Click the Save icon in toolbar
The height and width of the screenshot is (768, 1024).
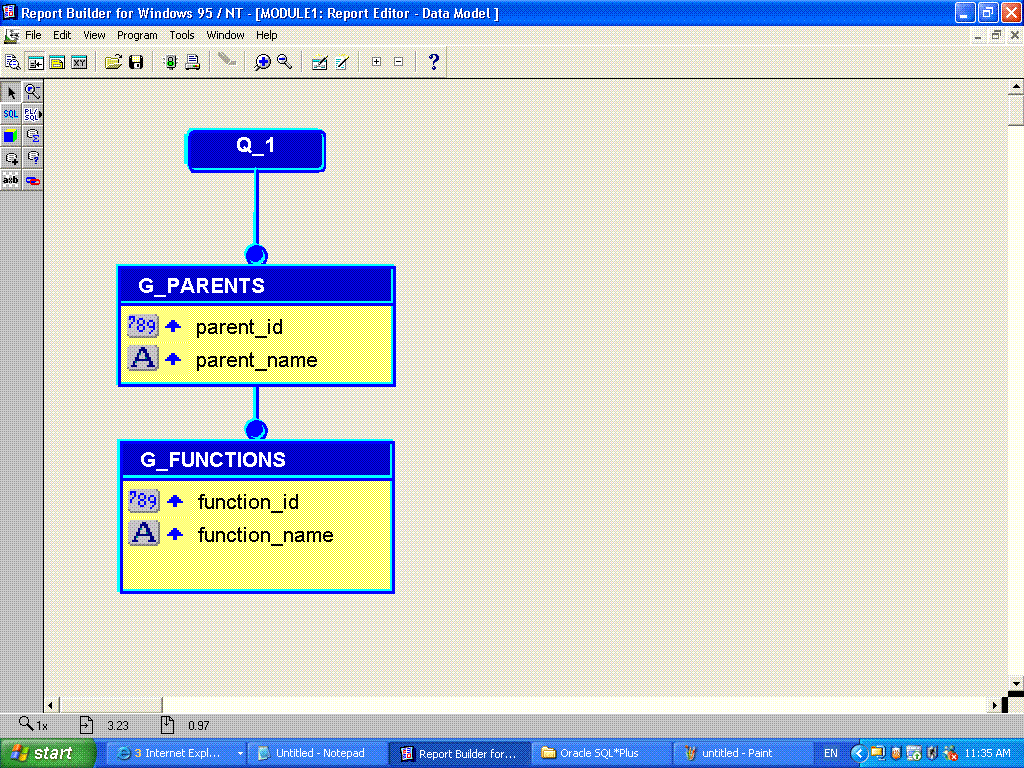(x=136, y=62)
